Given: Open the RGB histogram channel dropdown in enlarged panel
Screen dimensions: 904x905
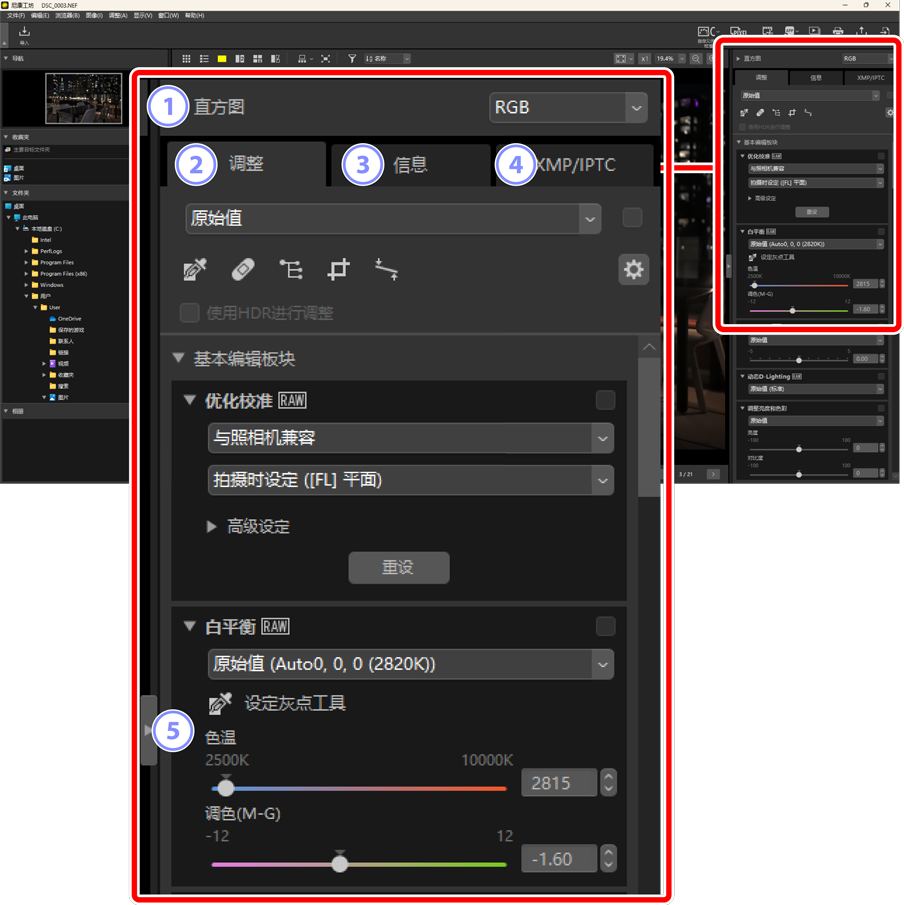Looking at the screenshot, I should click(568, 107).
